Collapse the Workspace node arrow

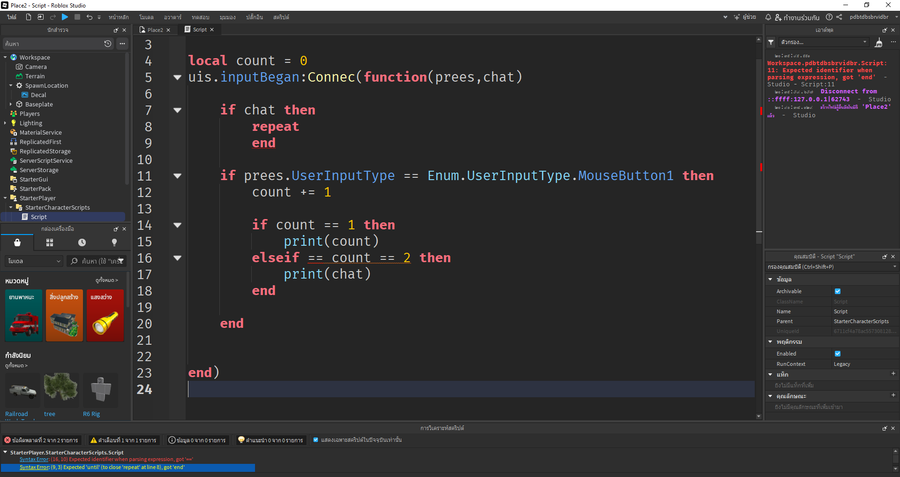(5, 57)
